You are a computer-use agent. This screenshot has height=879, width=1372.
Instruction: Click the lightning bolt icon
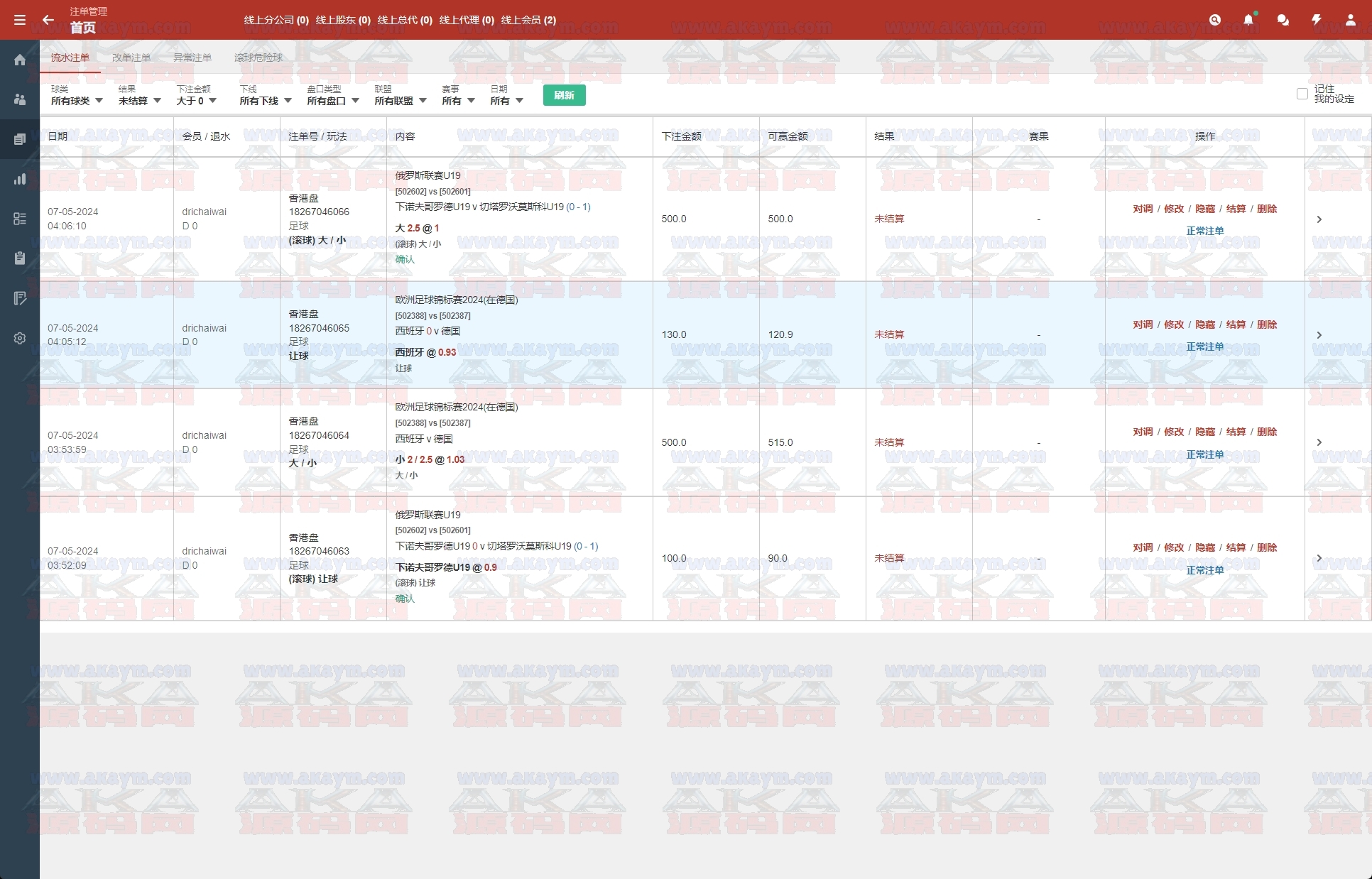click(x=1316, y=20)
